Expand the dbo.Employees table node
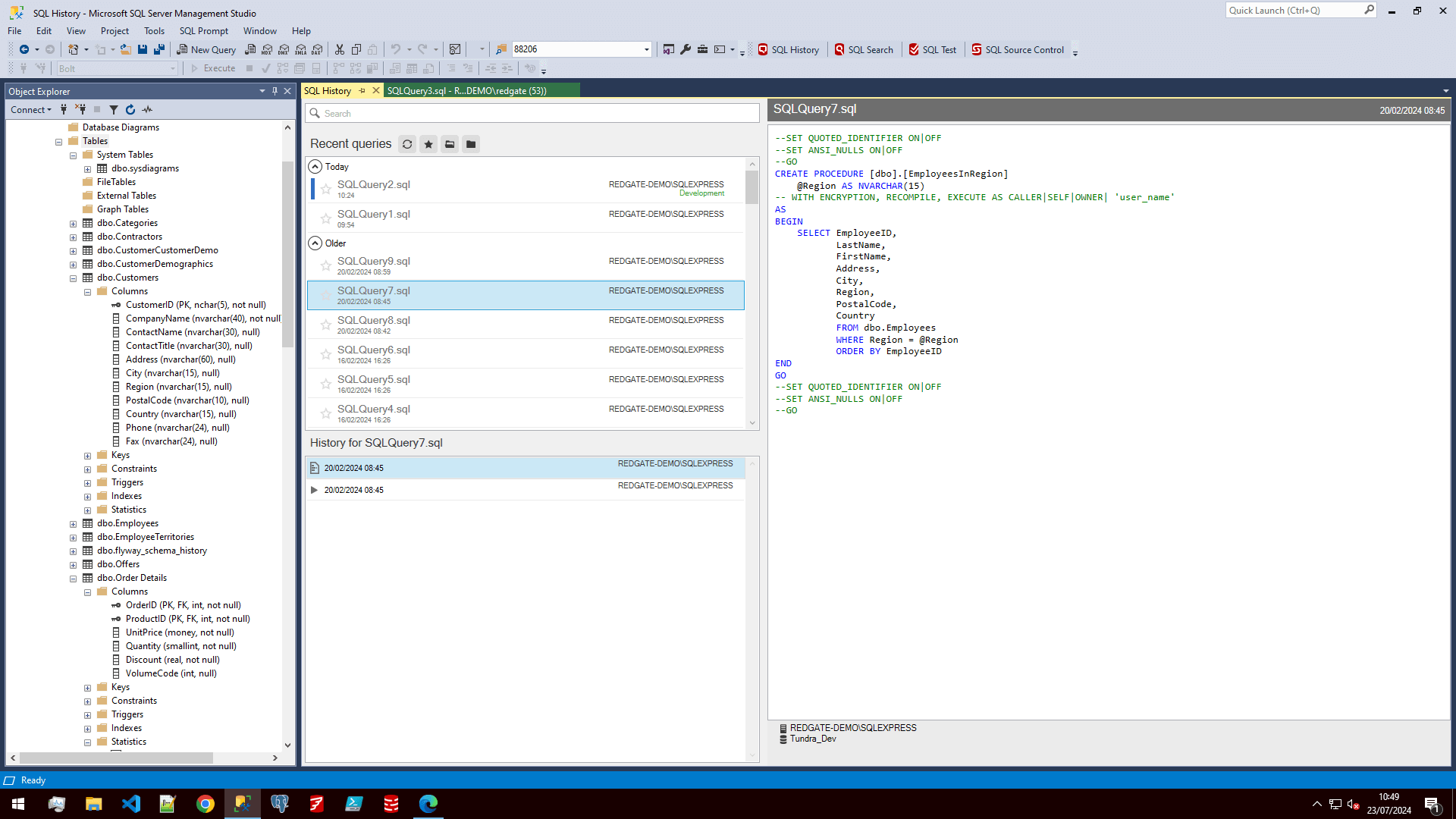 (73, 523)
